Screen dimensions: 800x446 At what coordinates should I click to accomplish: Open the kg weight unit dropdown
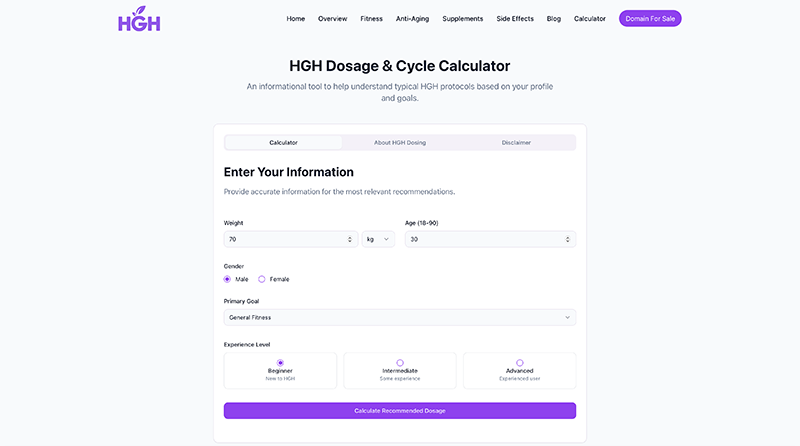click(x=378, y=239)
